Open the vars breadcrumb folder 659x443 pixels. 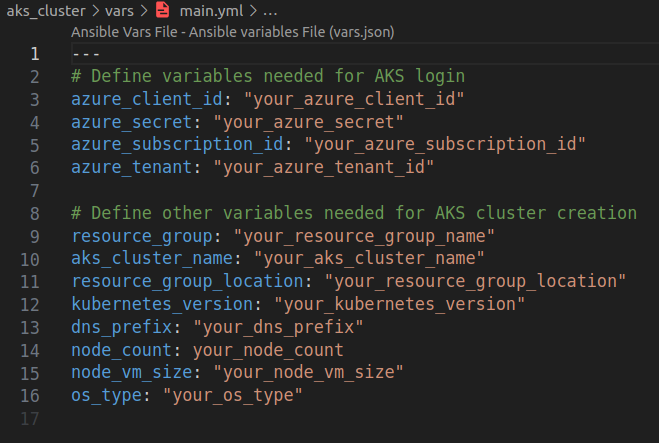pos(124,11)
